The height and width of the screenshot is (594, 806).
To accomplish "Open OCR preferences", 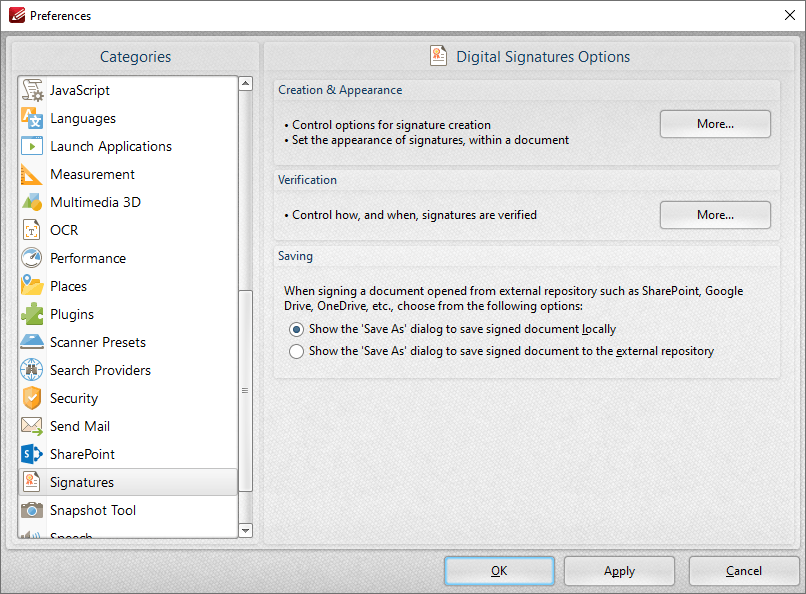I will tap(129, 230).
